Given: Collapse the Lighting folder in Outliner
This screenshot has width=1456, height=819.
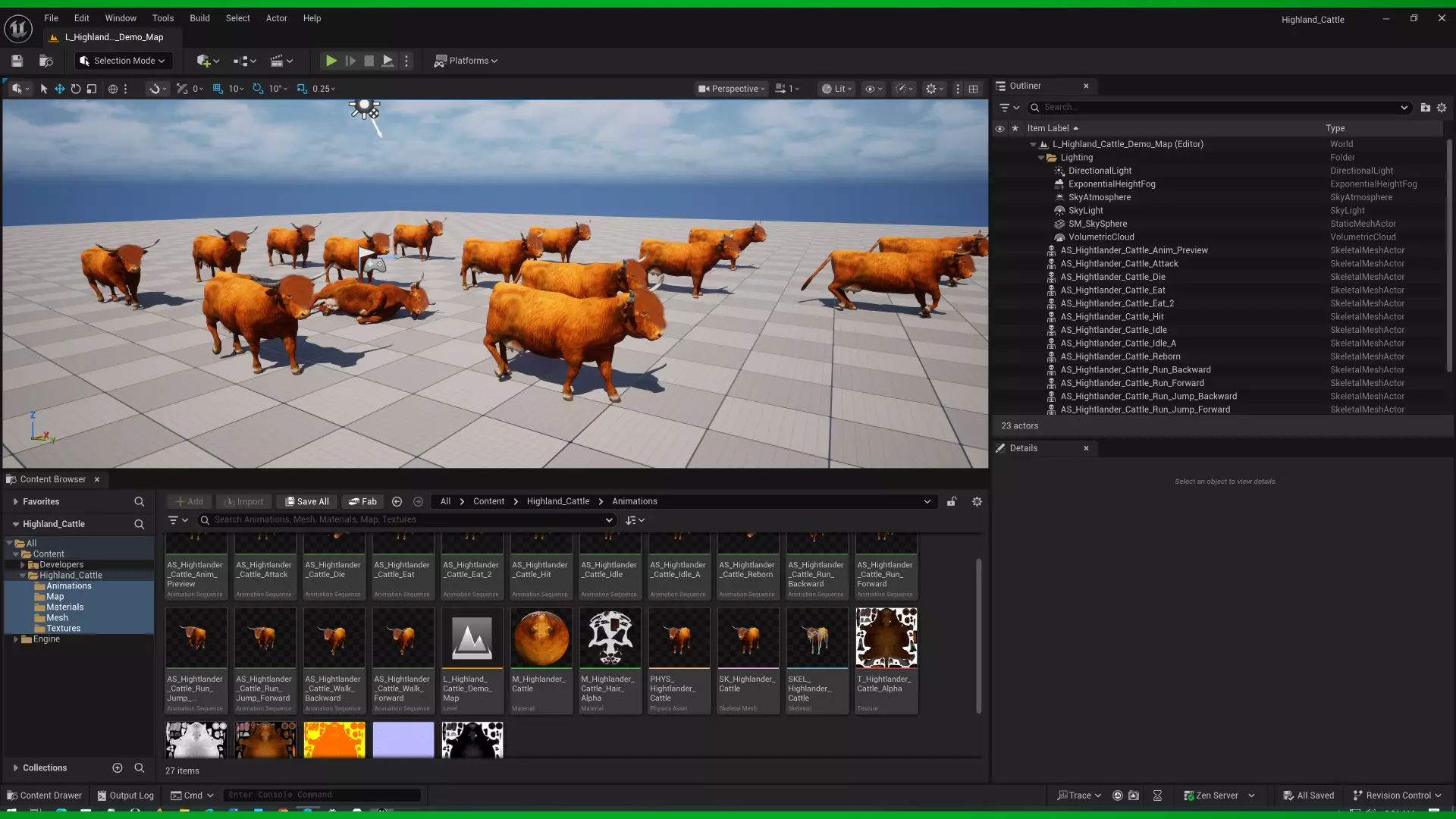Looking at the screenshot, I should (x=1041, y=158).
